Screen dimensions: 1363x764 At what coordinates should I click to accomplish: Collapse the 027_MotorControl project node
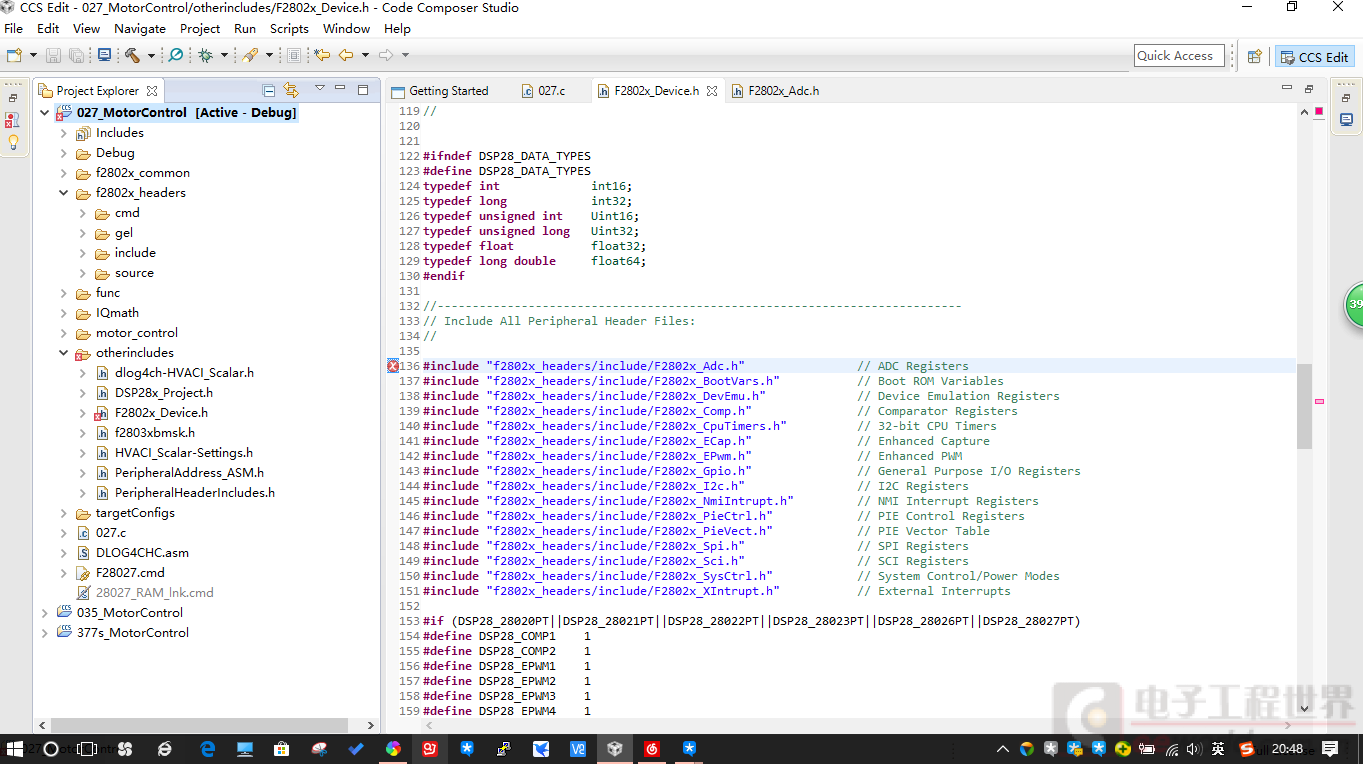click(x=44, y=113)
